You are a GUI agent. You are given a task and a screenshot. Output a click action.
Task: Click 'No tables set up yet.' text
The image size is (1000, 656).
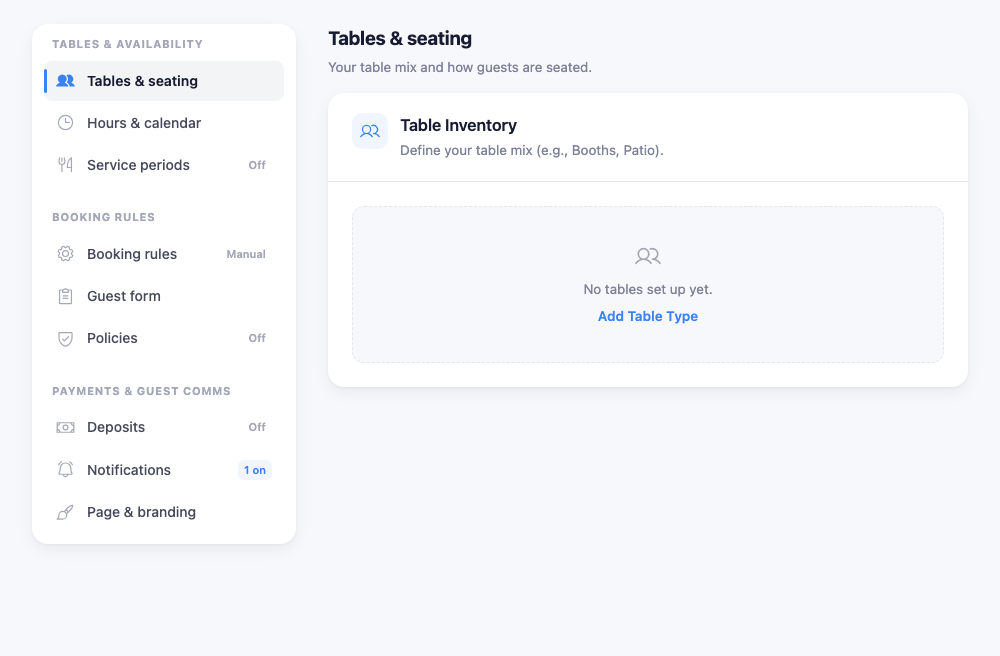click(648, 289)
